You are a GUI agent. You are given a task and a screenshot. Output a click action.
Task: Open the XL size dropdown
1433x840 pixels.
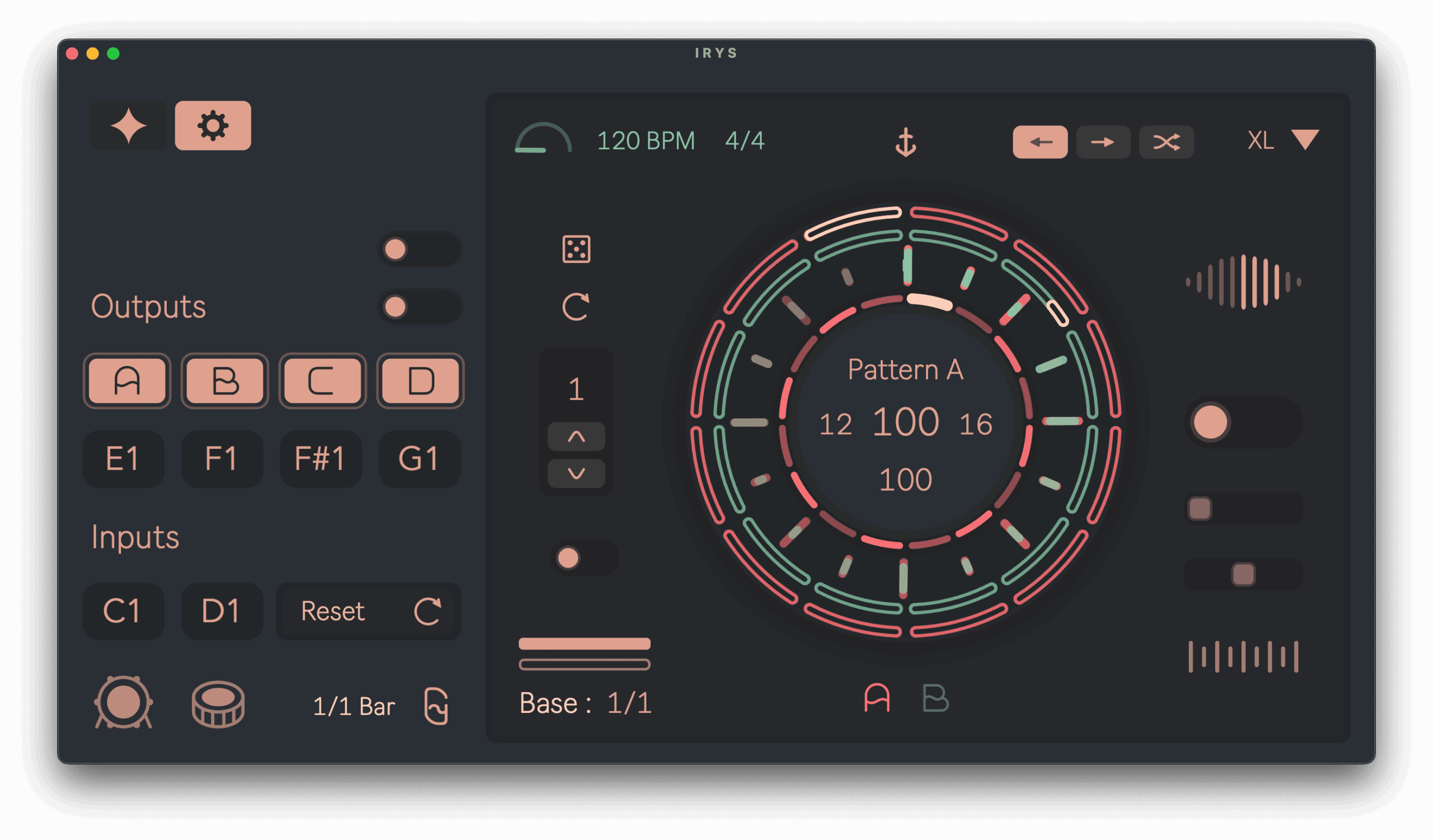(1283, 140)
